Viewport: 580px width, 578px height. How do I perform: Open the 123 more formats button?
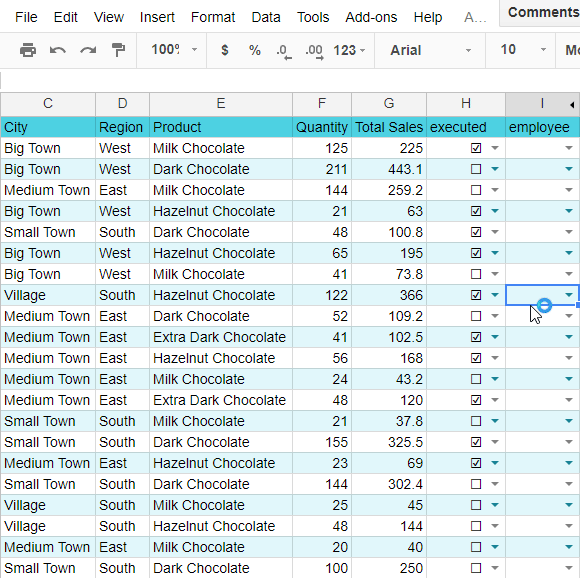coord(349,50)
